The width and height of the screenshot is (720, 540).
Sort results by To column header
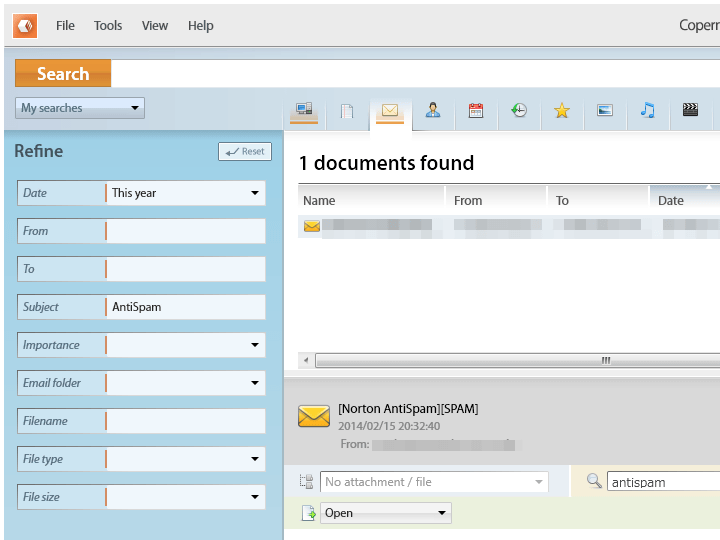click(598, 200)
